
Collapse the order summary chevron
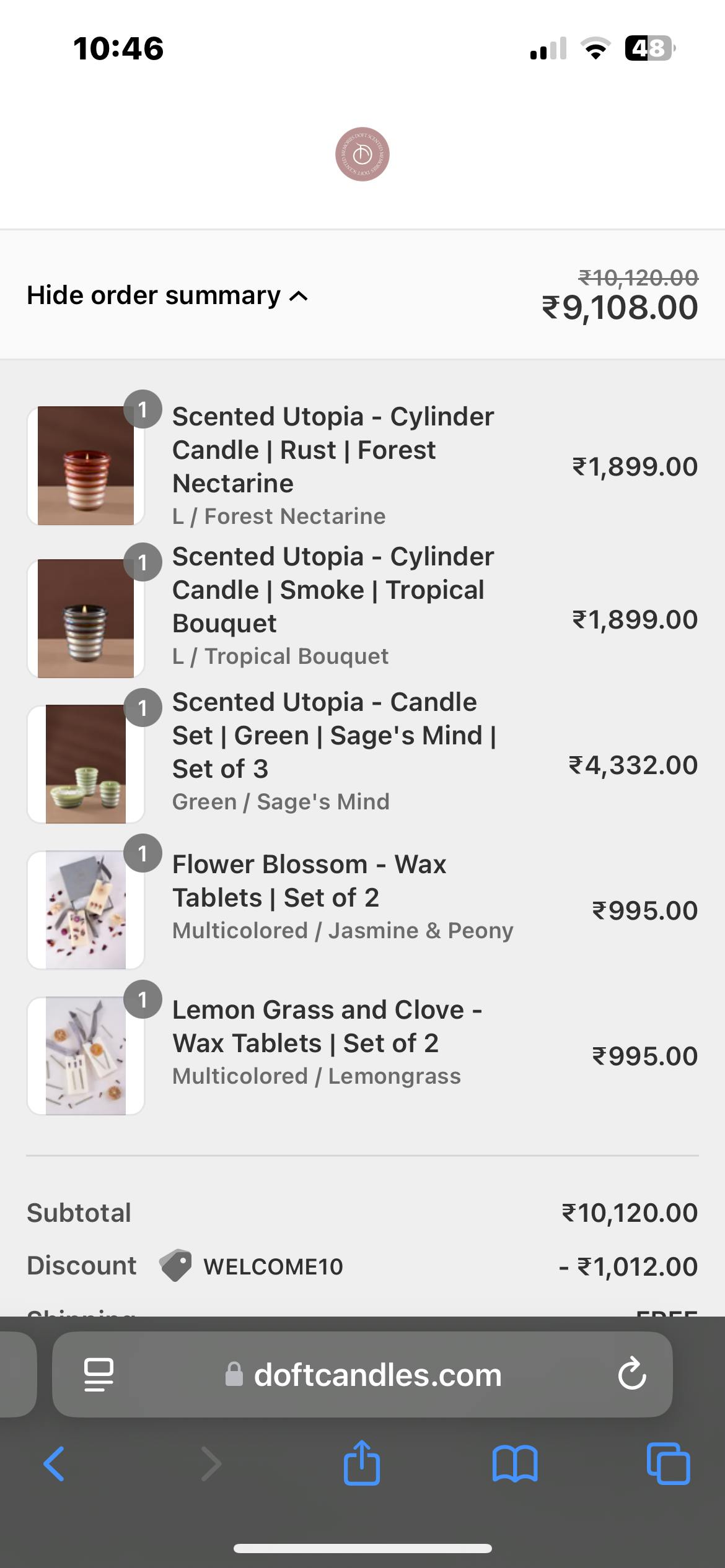(x=299, y=296)
